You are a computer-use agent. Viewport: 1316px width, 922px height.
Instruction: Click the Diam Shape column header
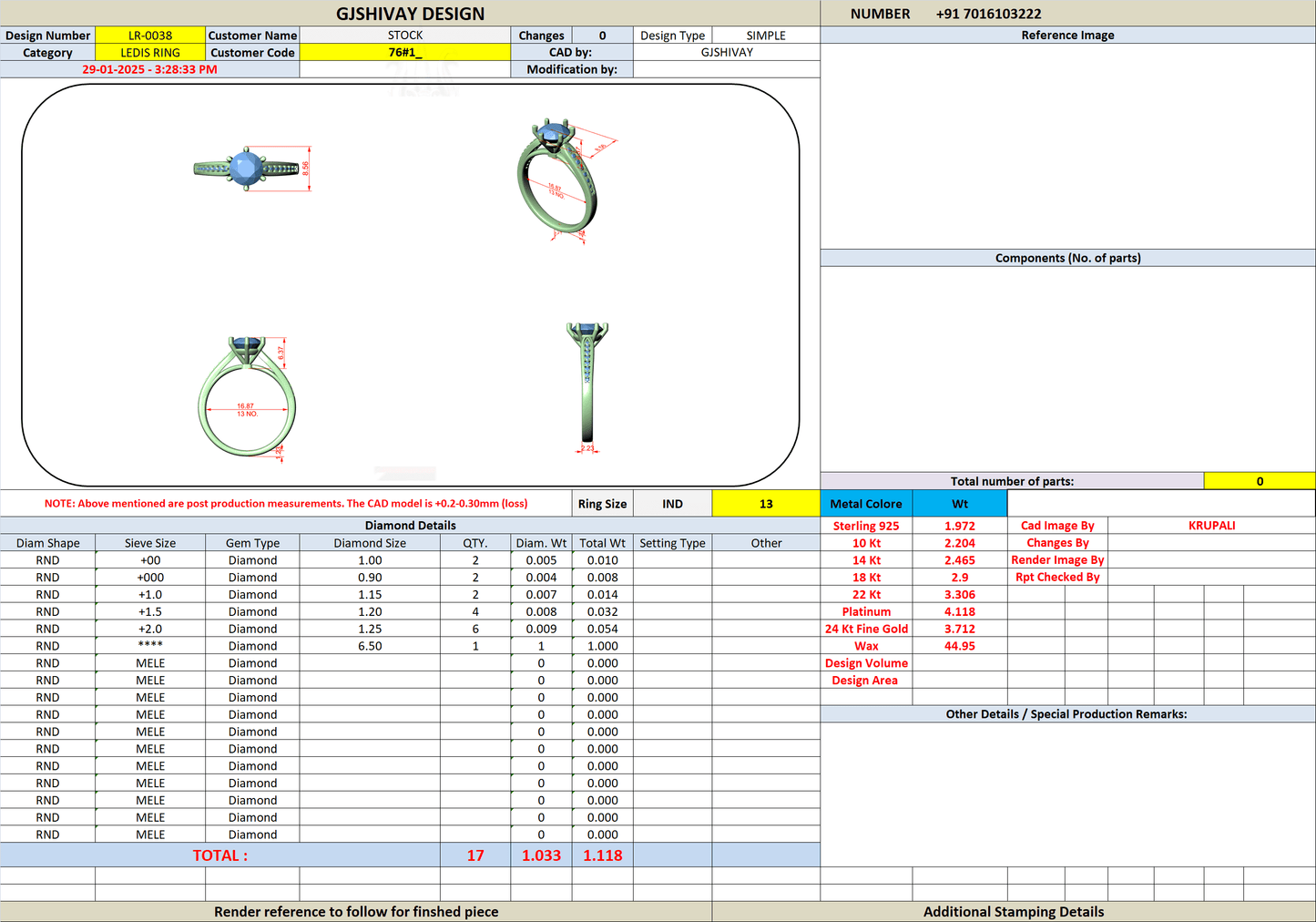pyautogui.click(x=48, y=543)
